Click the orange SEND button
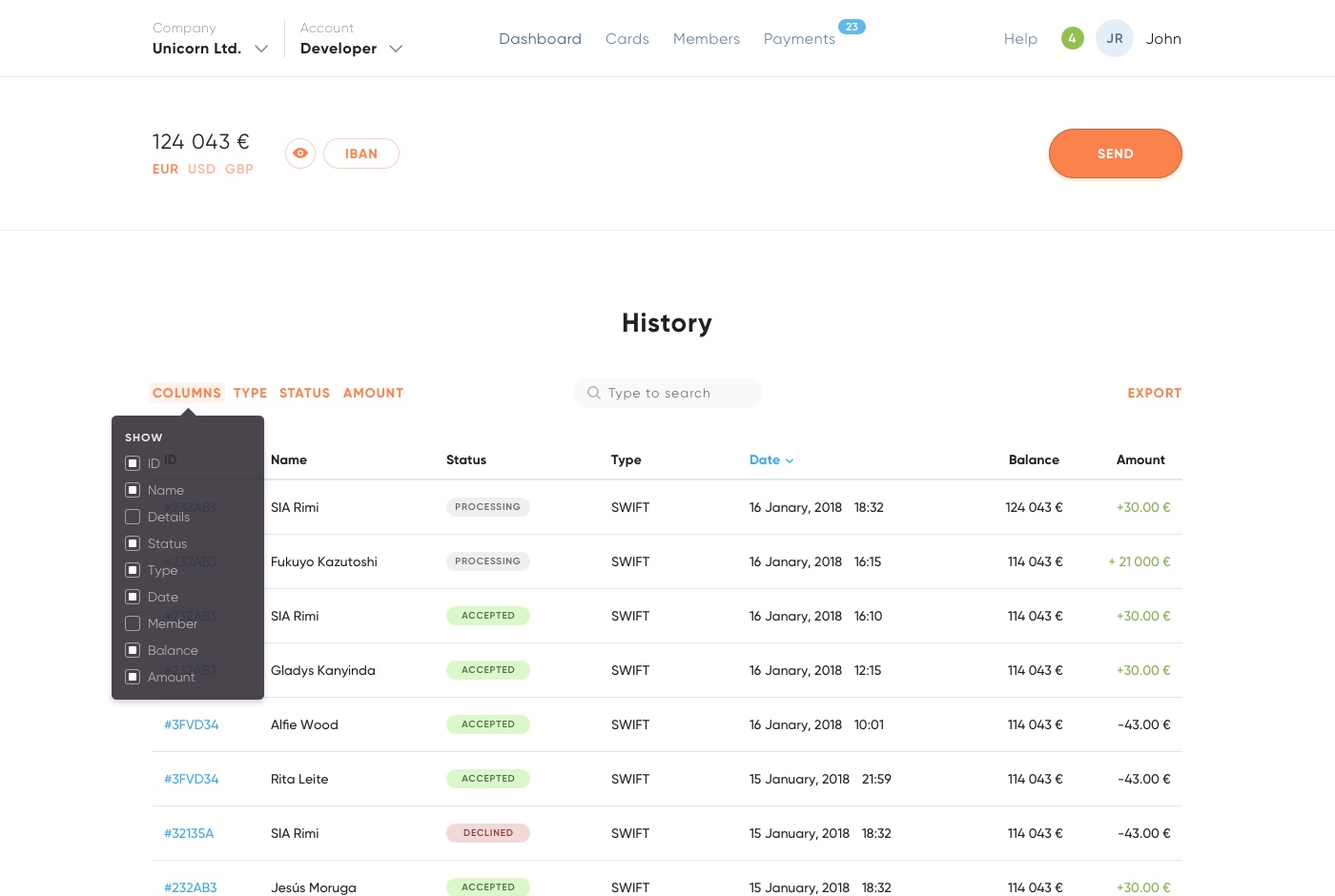 (x=1116, y=153)
